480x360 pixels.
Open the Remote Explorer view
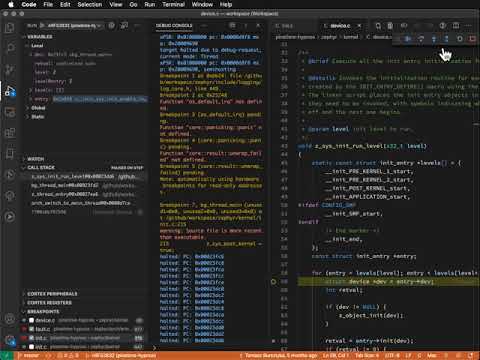tap(10, 112)
